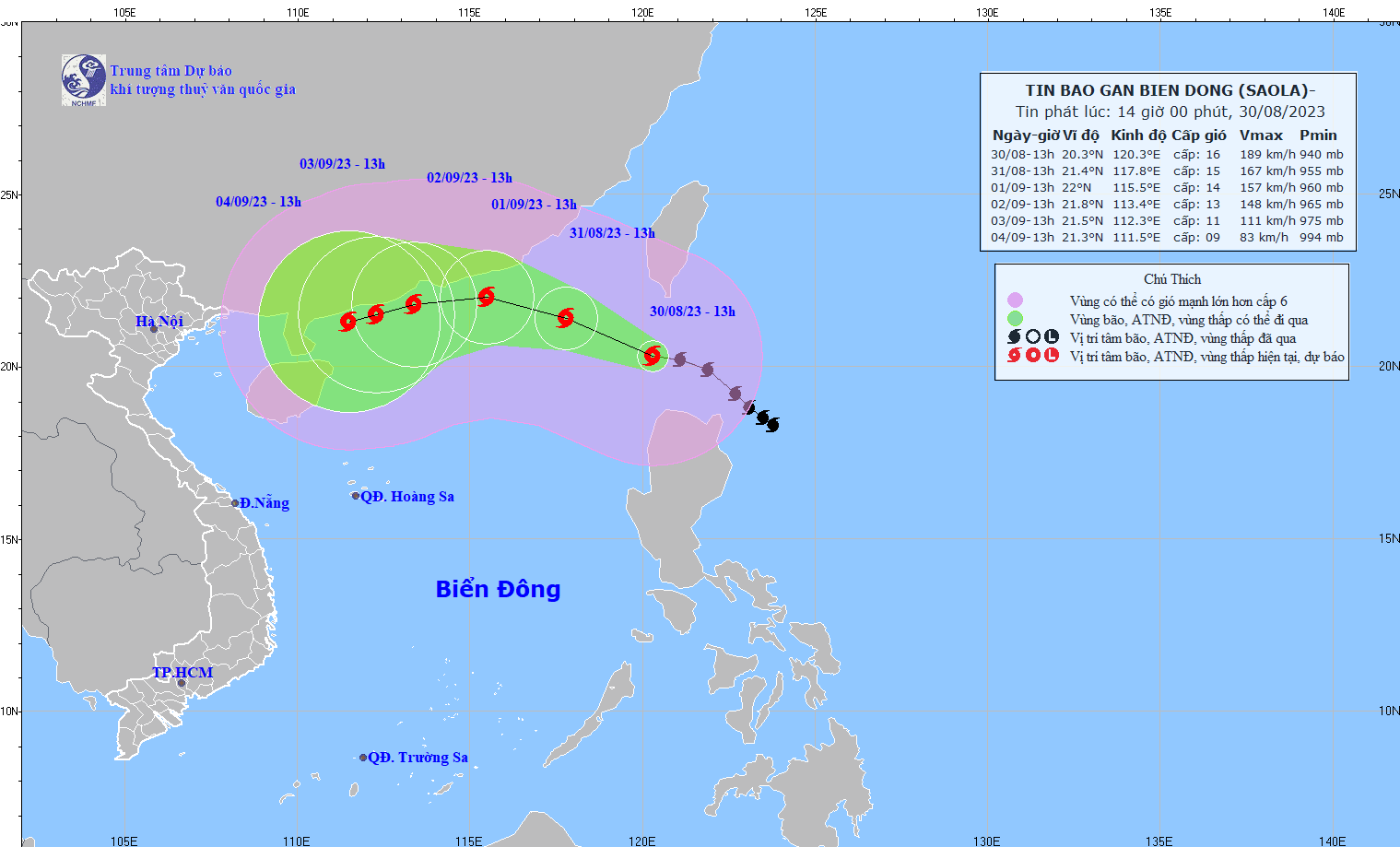1400x847 pixels.
Task: Click the purple swatch in the legend
Action: click(1015, 300)
